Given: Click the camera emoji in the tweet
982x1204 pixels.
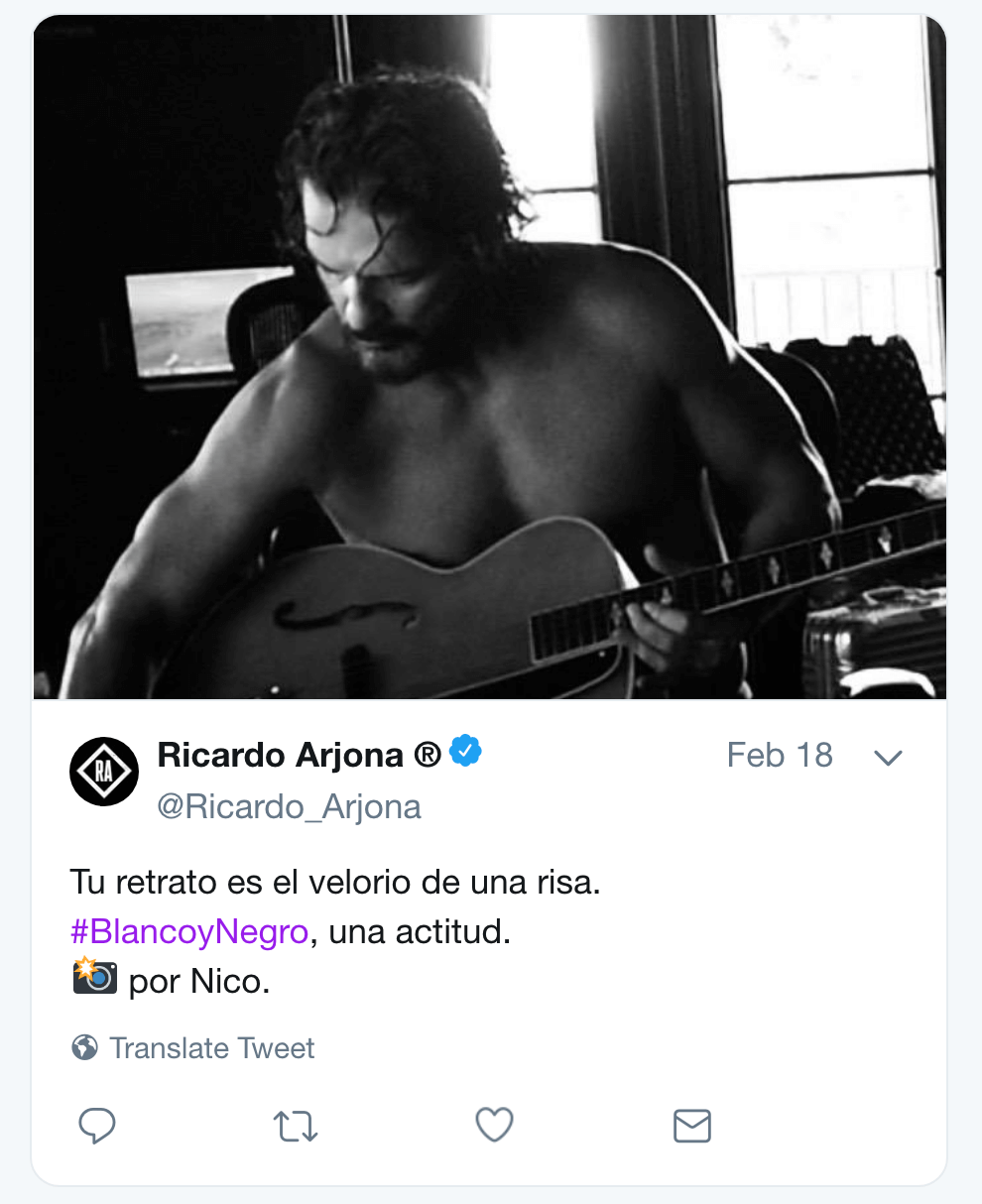Looking at the screenshot, I should (95, 978).
